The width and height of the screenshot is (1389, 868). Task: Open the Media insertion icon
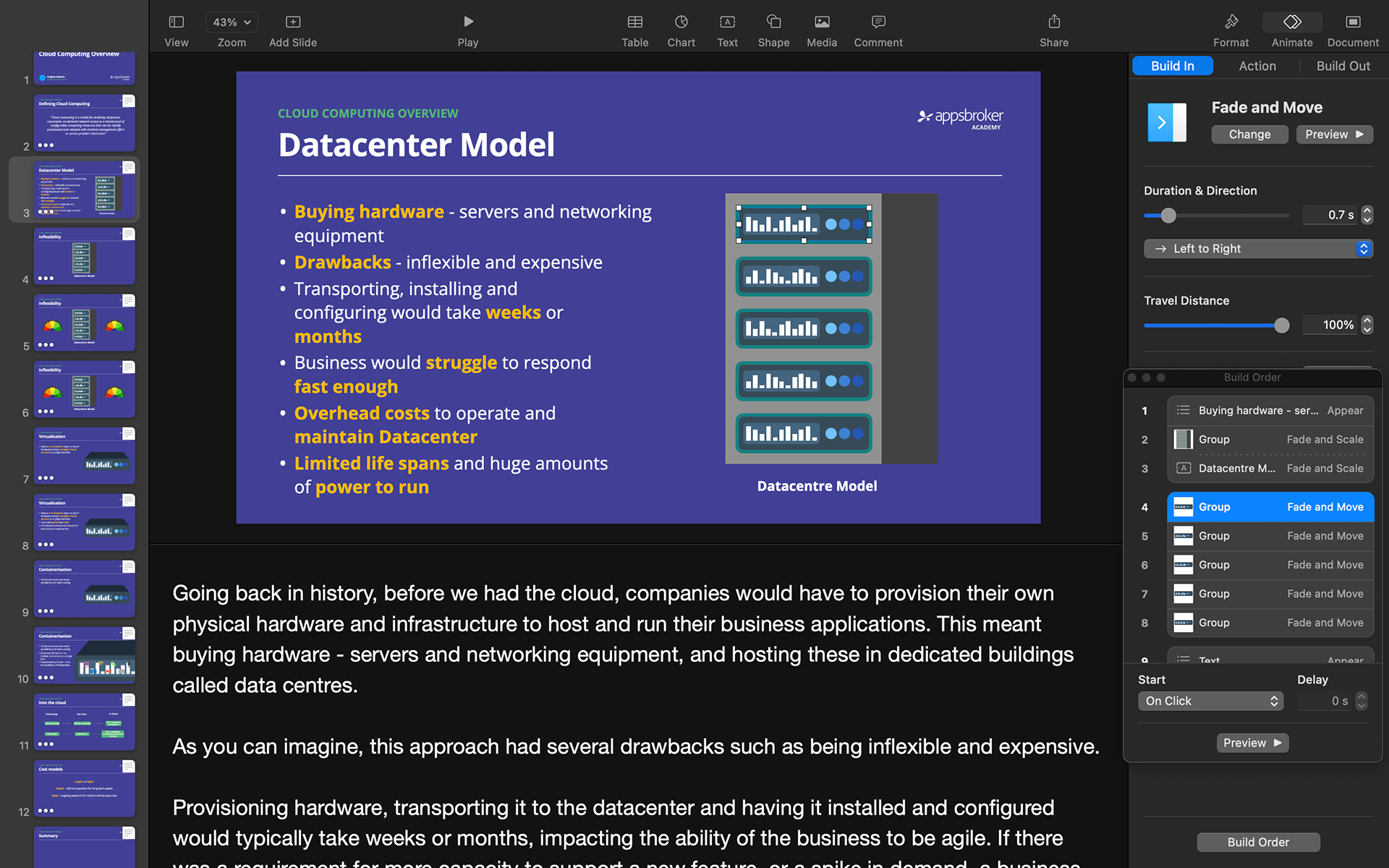coord(821,22)
